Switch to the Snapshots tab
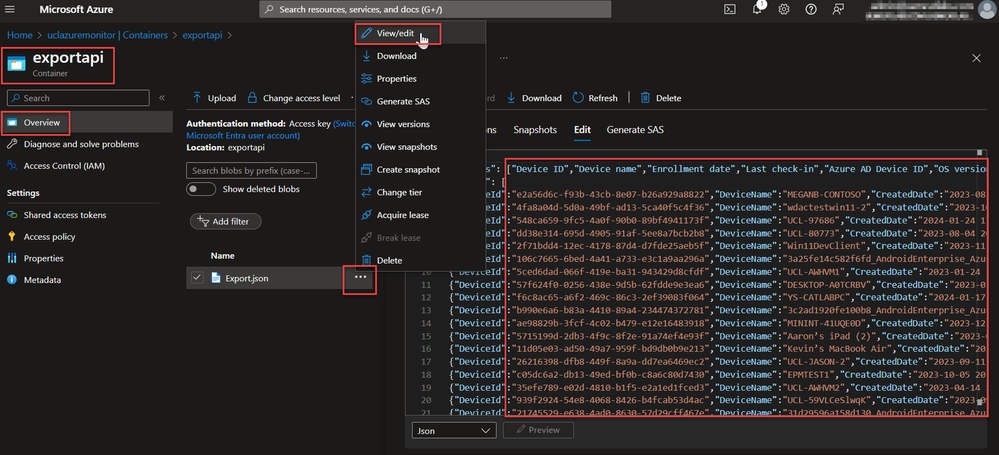 535,130
